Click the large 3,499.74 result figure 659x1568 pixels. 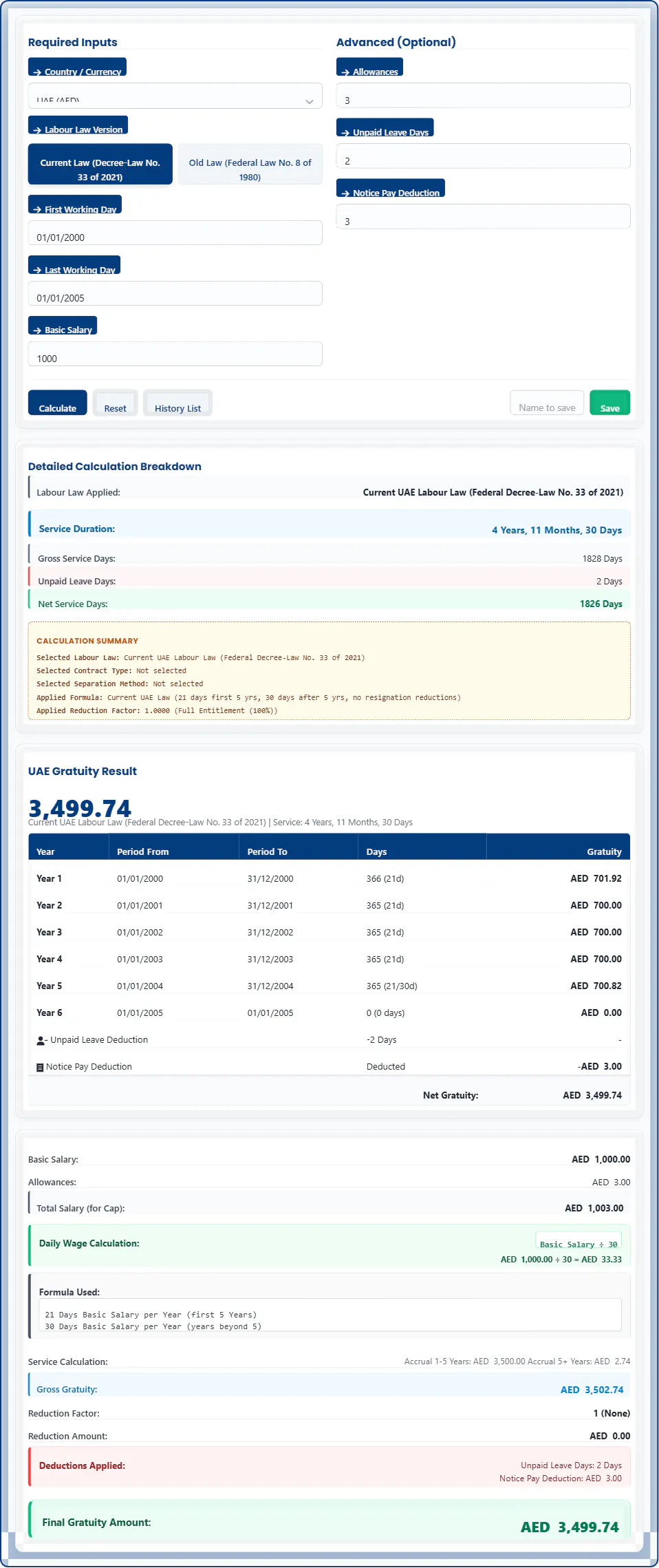pos(80,807)
